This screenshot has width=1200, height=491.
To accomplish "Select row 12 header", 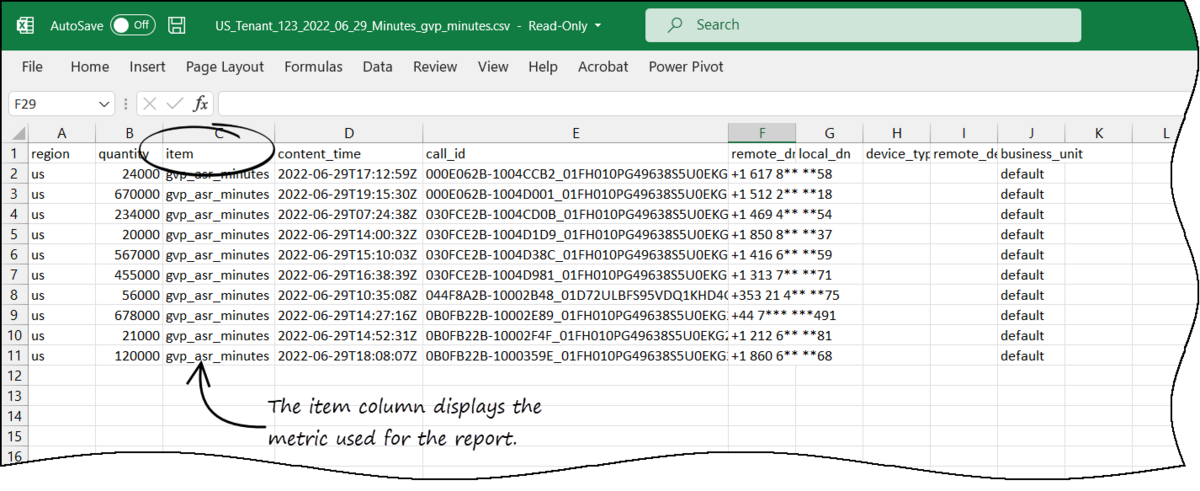I will pos(15,375).
